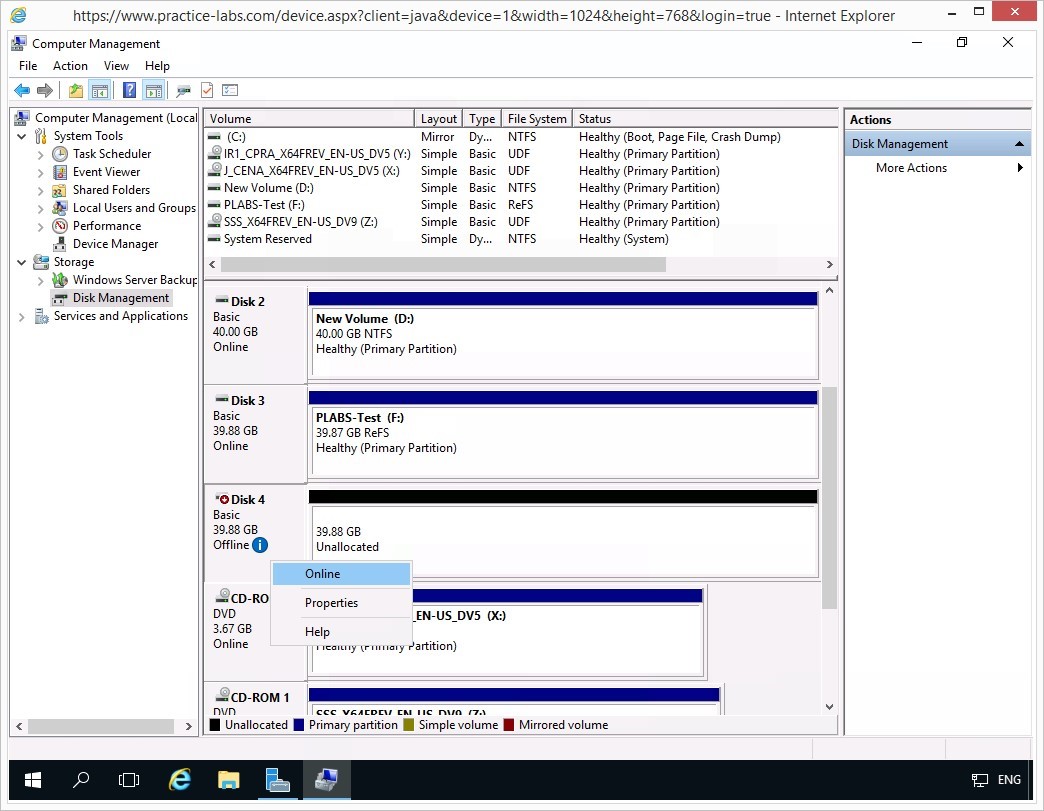The height and width of the screenshot is (811, 1044).
Task: Expand the Services and Applications node
Action: point(22,316)
